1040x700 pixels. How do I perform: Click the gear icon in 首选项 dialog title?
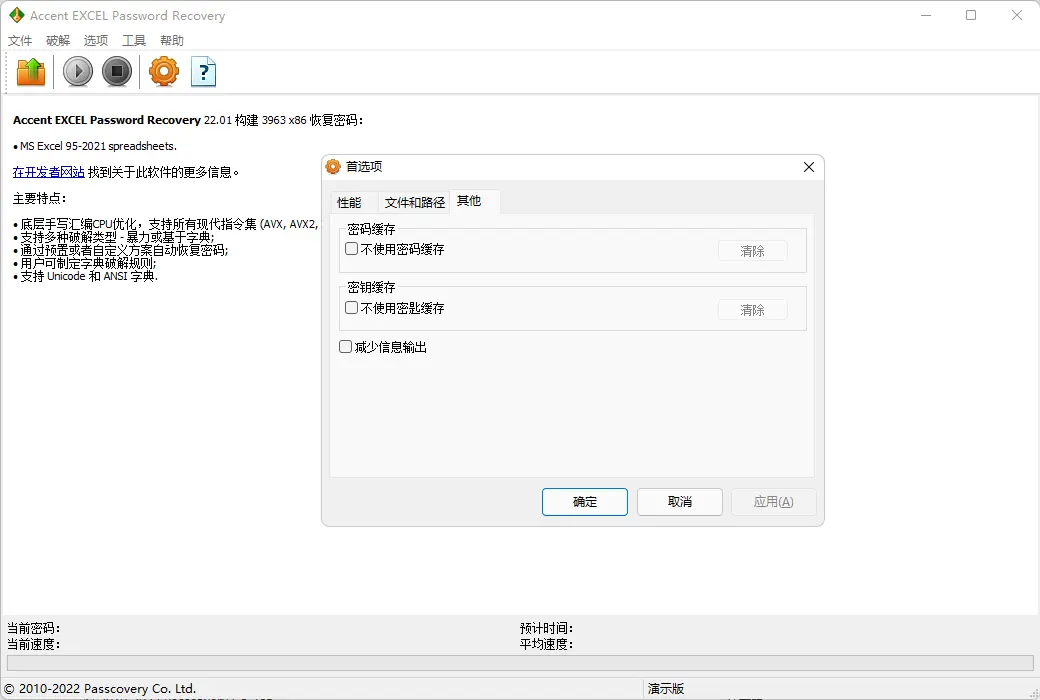(333, 167)
